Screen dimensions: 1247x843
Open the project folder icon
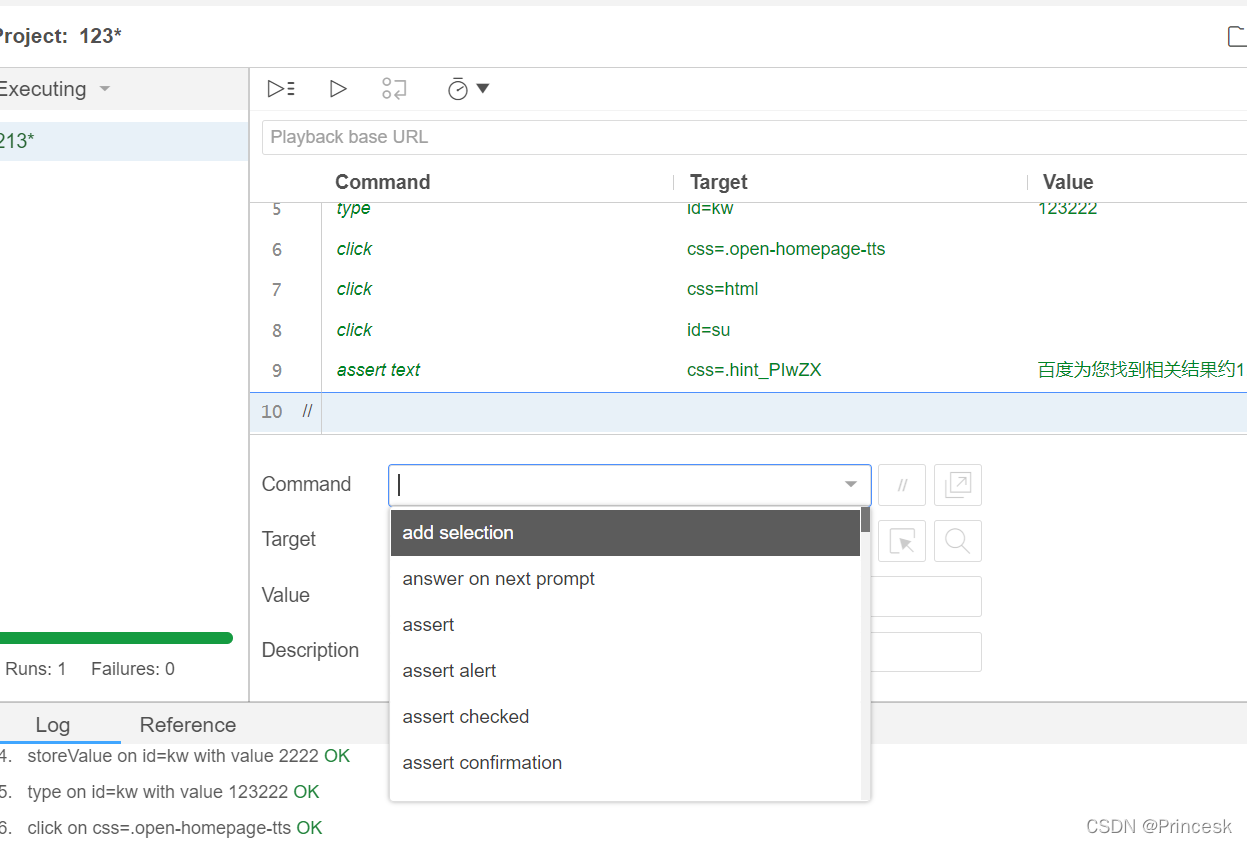point(1237,37)
